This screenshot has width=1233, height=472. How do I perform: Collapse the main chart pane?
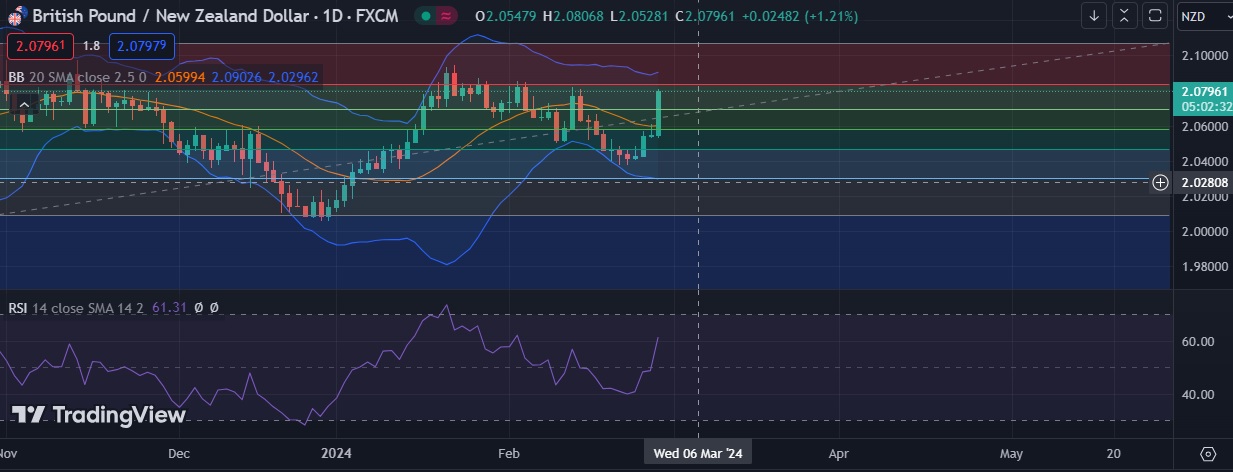click(x=1125, y=16)
